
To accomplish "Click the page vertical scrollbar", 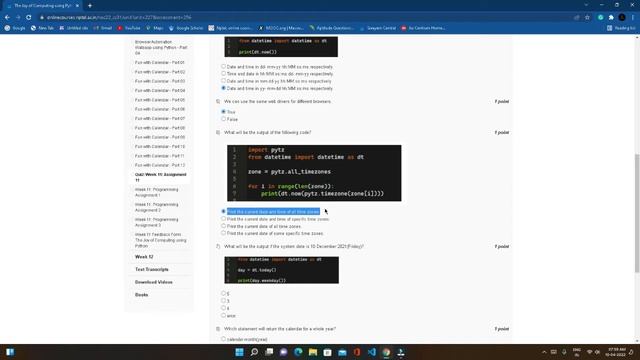I will pos(637,213).
